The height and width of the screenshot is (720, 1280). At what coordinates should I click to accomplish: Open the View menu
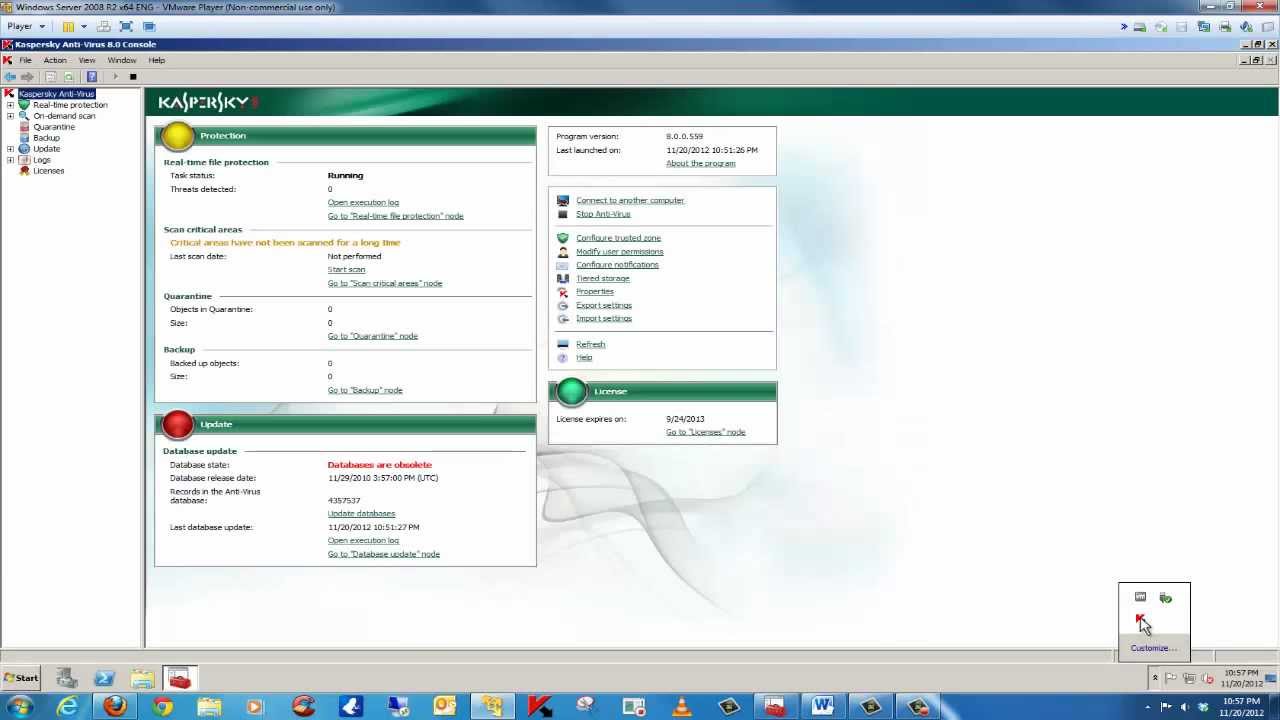pos(87,60)
